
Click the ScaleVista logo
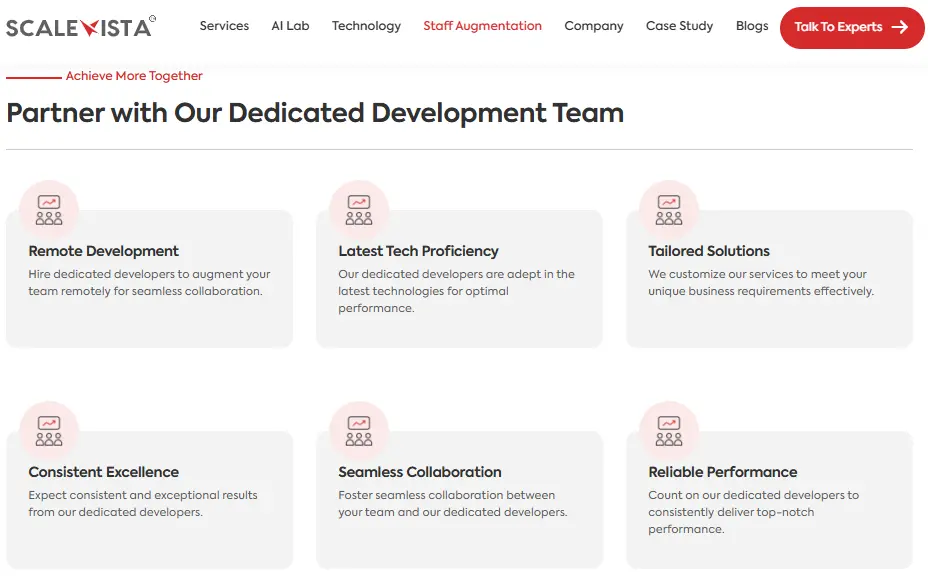[80, 27]
